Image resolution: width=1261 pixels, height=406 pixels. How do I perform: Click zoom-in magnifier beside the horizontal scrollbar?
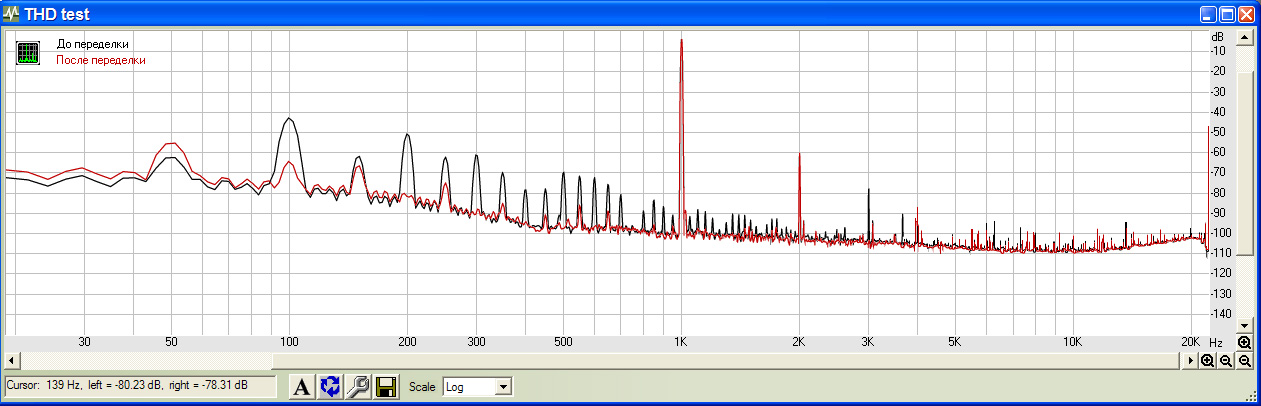pos(1208,360)
